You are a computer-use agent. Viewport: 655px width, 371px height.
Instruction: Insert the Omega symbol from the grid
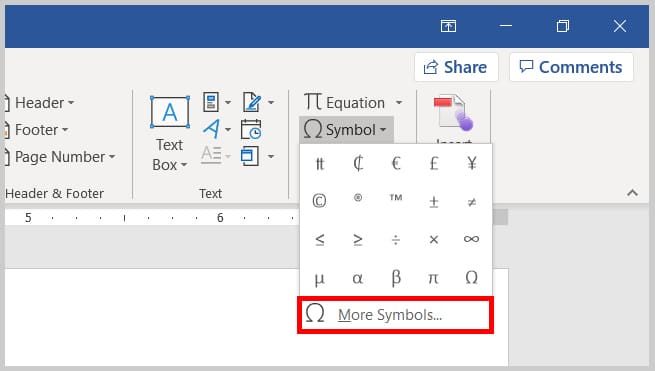point(472,277)
